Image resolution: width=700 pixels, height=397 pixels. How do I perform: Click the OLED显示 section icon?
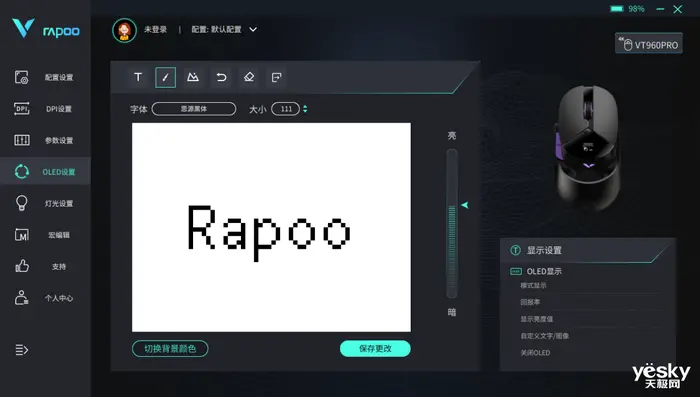(516, 272)
